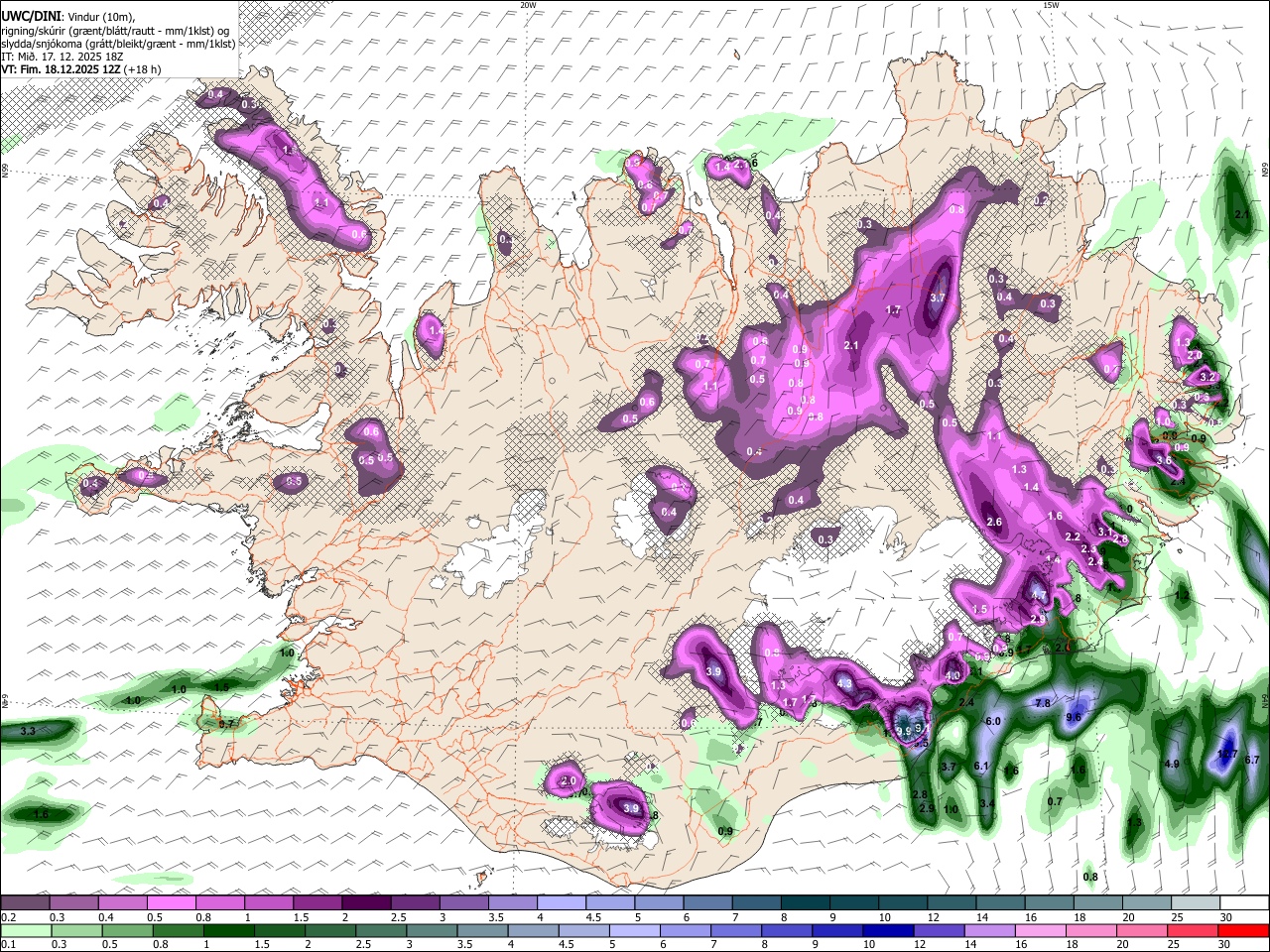Select the 'Vindur (10m)' header text
The height and width of the screenshot is (952, 1270).
pyautogui.click(x=99, y=17)
